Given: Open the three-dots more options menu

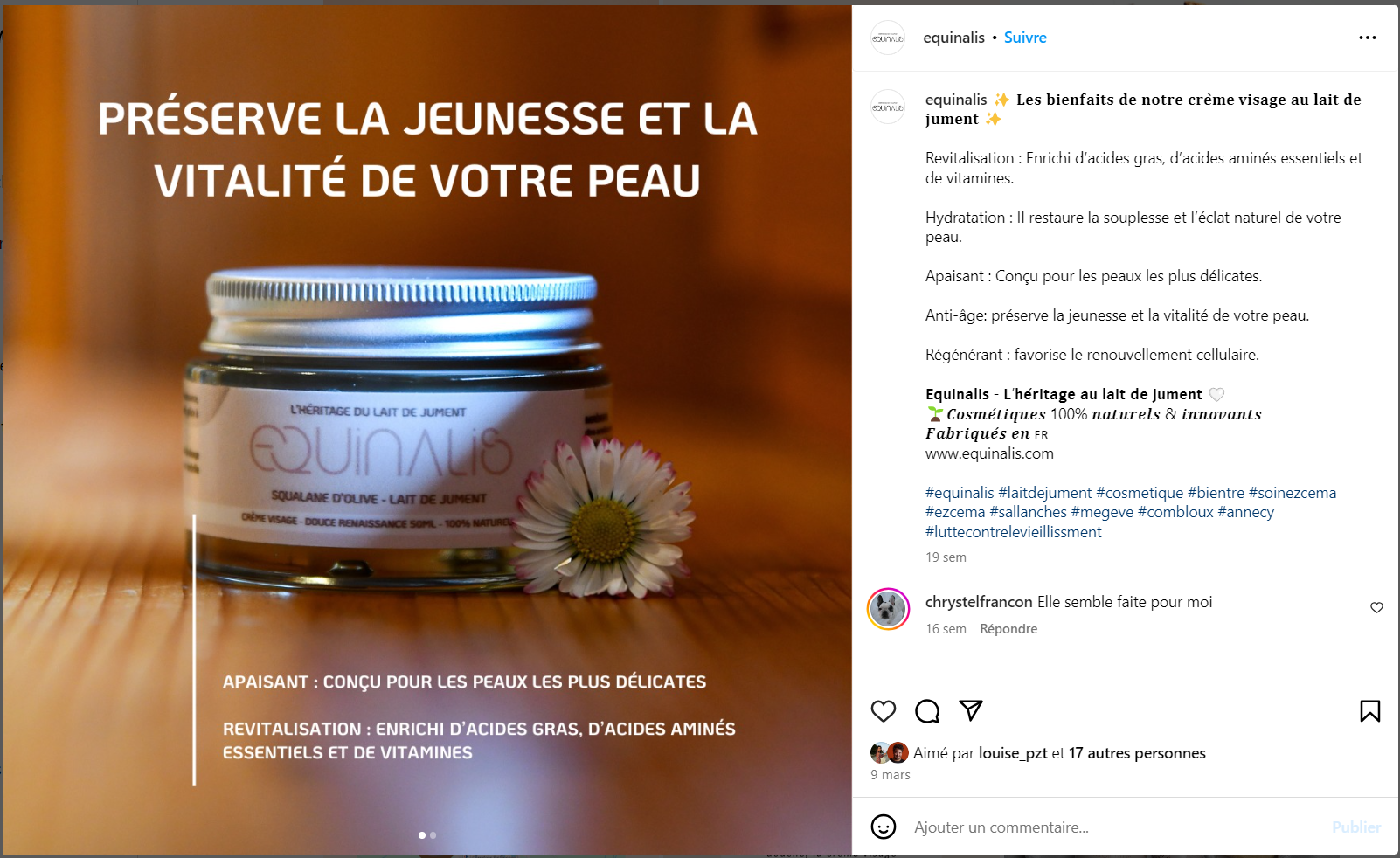Looking at the screenshot, I should tap(1368, 38).
